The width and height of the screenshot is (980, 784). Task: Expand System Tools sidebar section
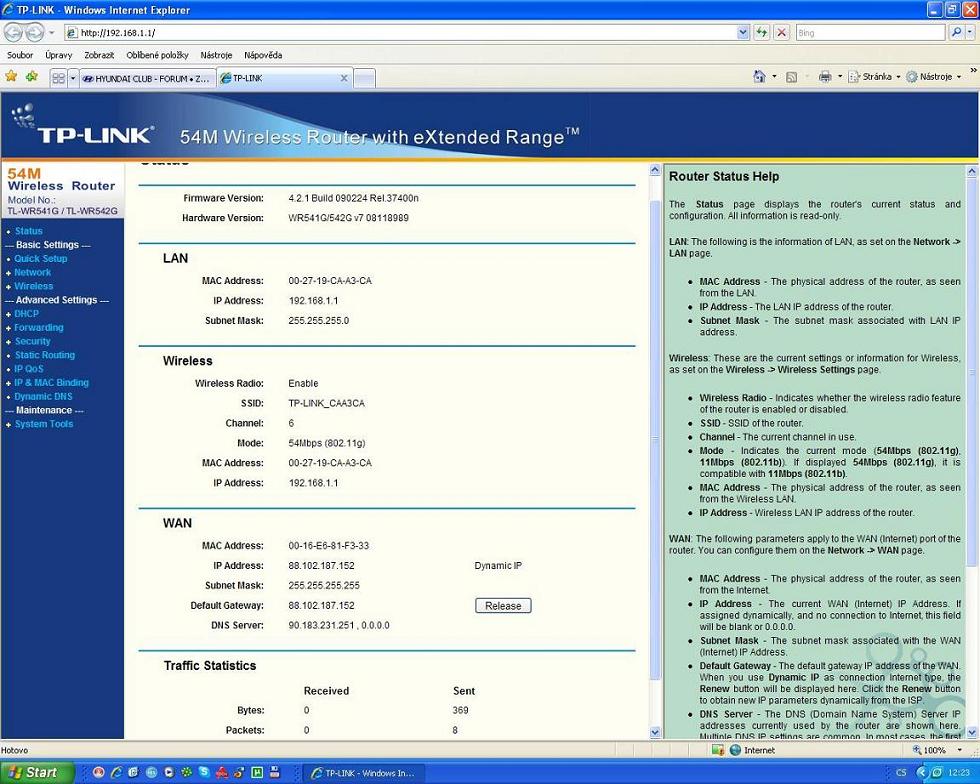coord(44,423)
